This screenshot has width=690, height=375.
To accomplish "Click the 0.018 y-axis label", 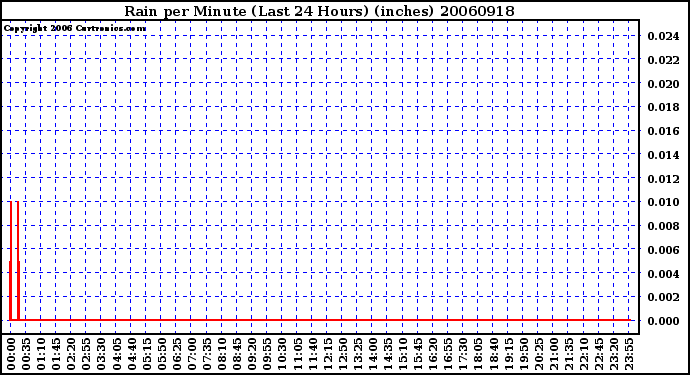I will [x=663, y=107].
